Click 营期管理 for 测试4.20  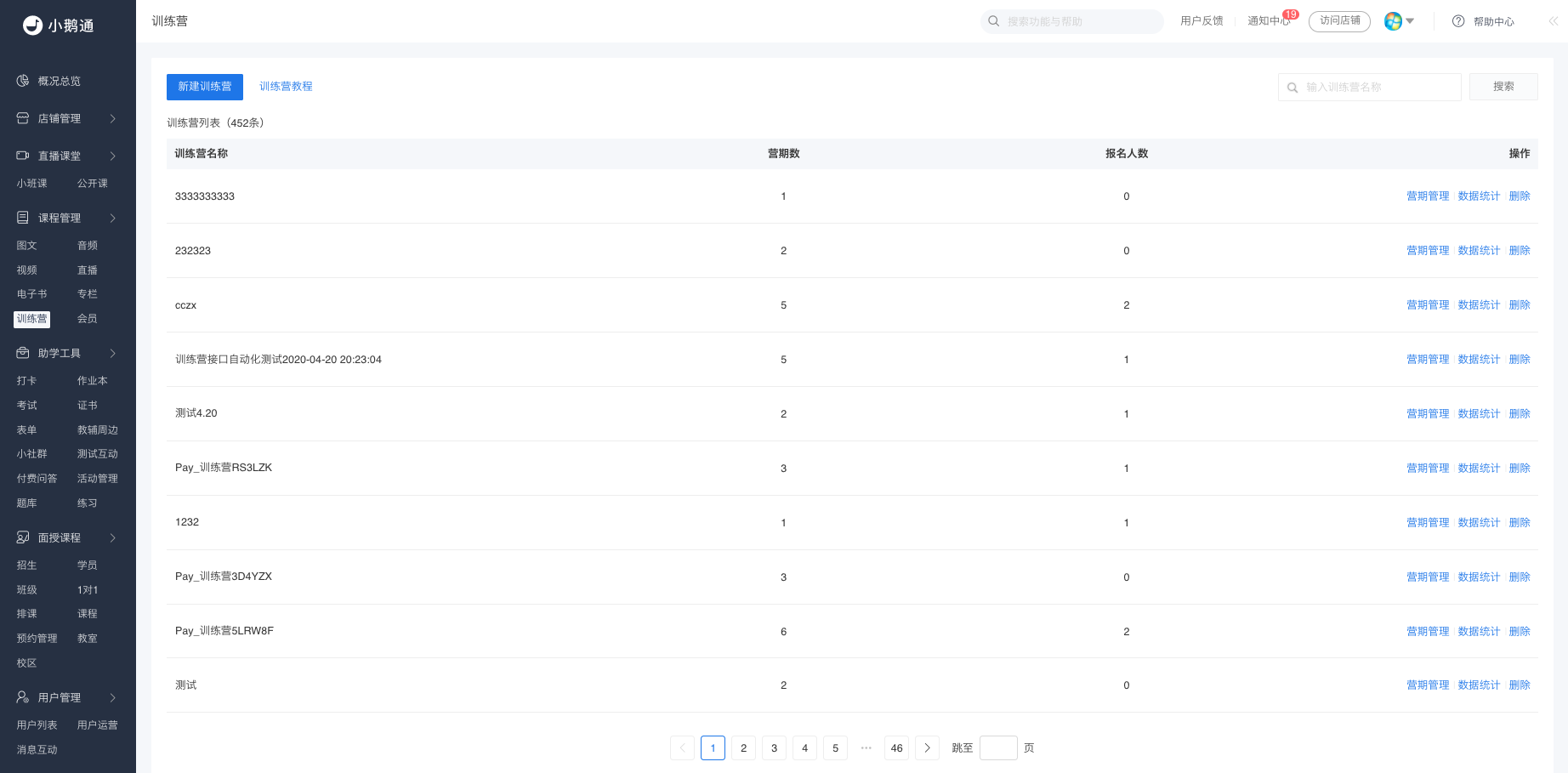coord(1428,414)
